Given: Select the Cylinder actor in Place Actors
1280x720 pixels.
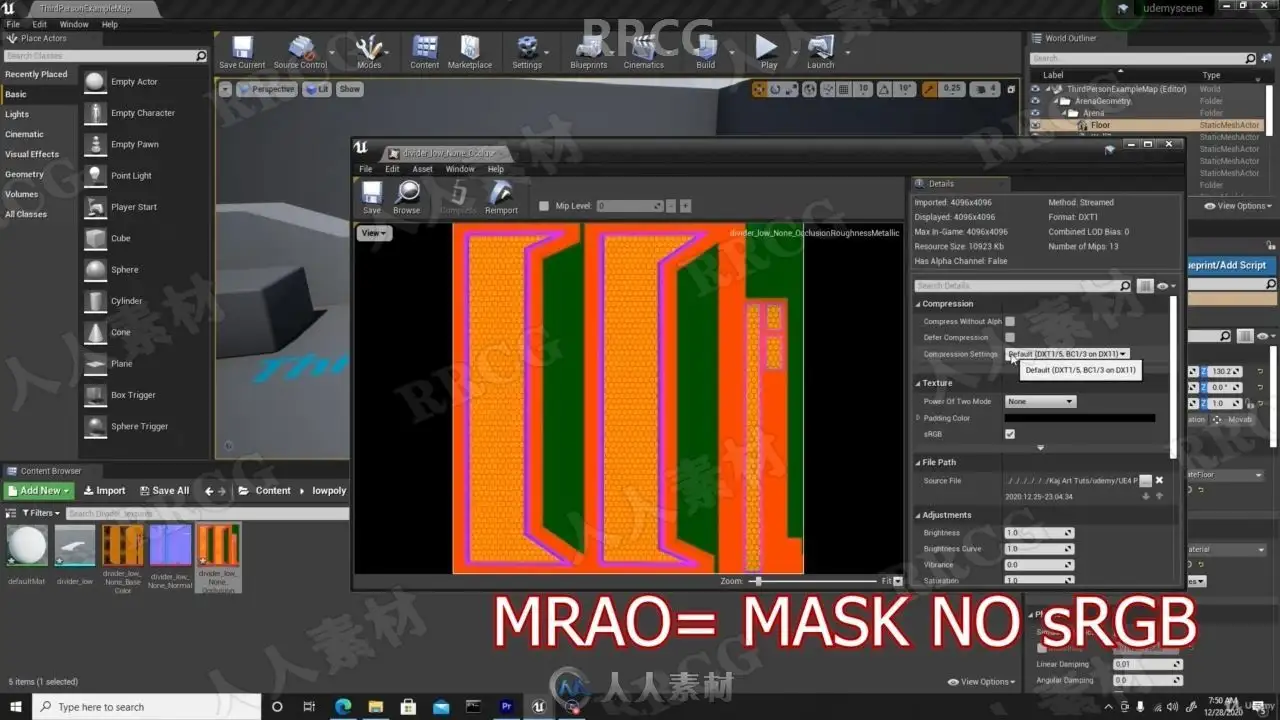Looking at the screenshot, I should (x=127, y=301).
